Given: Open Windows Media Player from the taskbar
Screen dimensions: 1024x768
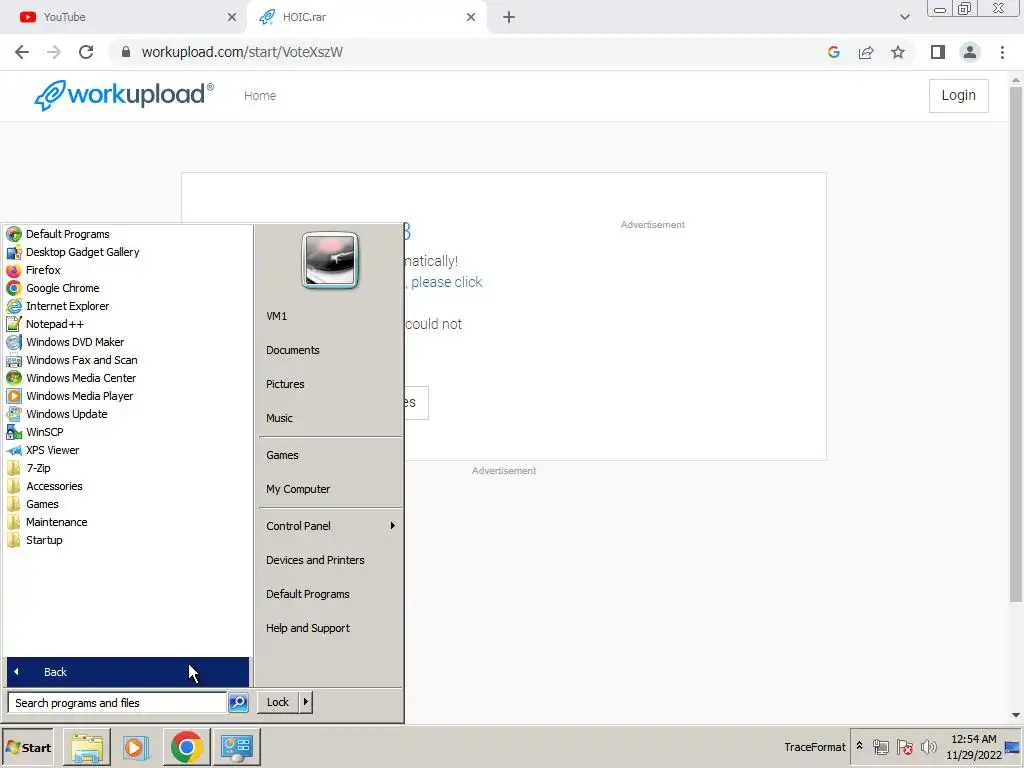Looking at the screenshot, I should coord(136,747).
